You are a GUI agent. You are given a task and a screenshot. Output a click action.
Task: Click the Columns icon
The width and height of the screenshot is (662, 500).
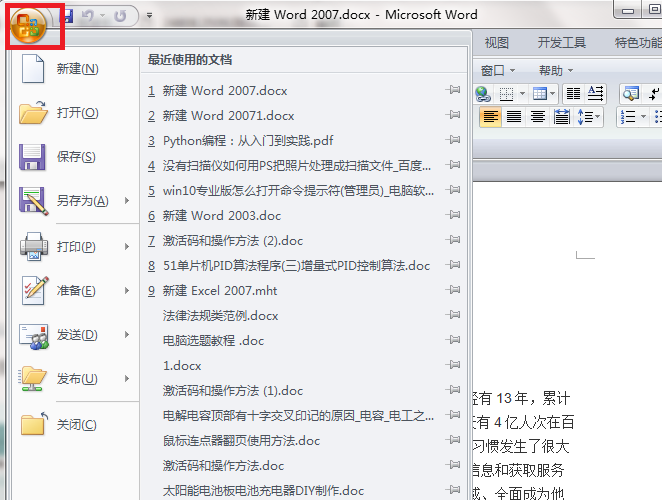(573, 94)
